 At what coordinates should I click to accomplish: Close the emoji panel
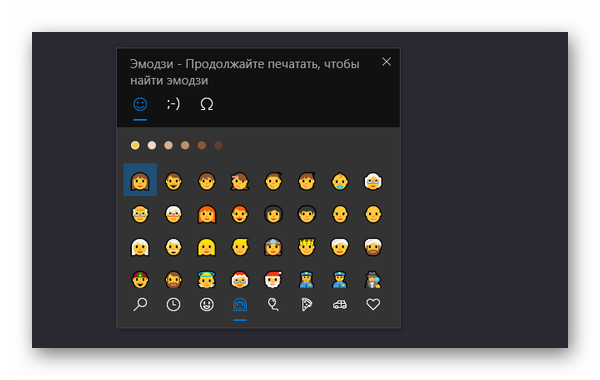(386, 62)
